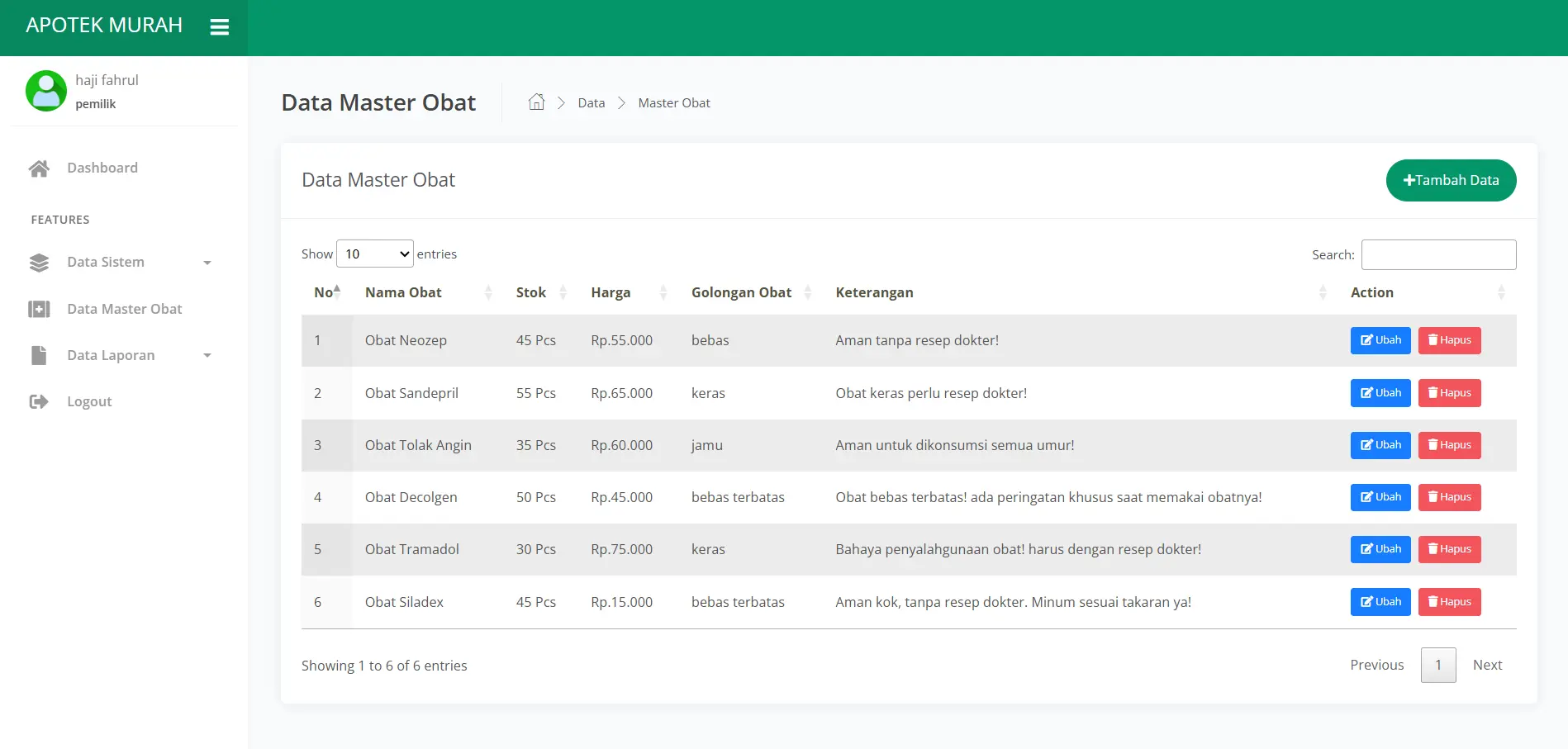The height and width of the screenshot is (749, 1568).
Task: Toggle the Nama Obat column sort arrows
Action: coord(489,292)
